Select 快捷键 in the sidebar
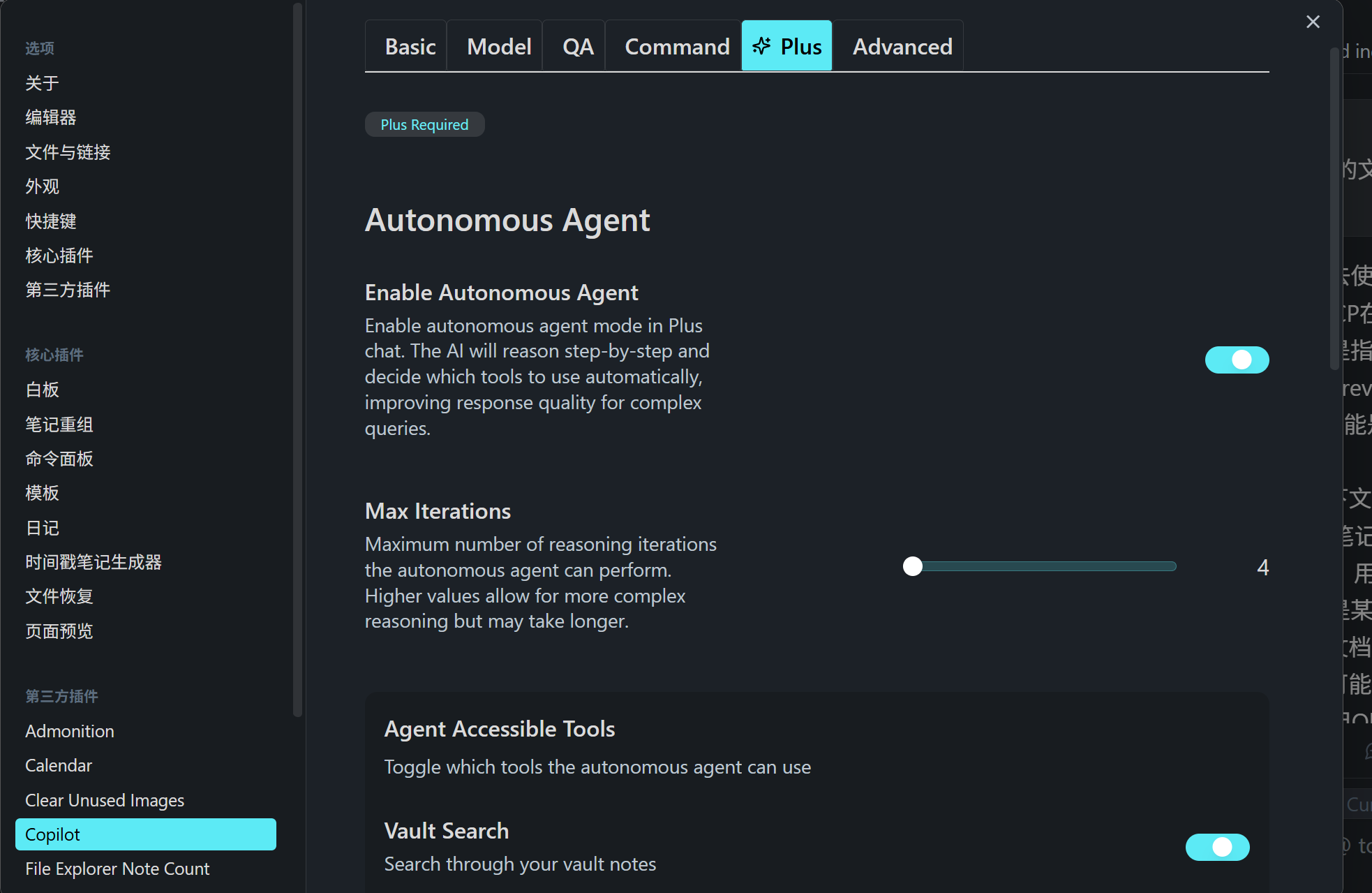The image size is (1372, 893). pos(50,221)
